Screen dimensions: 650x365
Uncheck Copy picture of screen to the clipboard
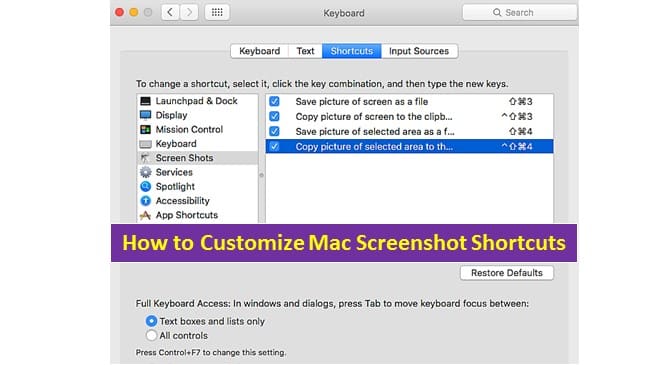tap(274, 116)
